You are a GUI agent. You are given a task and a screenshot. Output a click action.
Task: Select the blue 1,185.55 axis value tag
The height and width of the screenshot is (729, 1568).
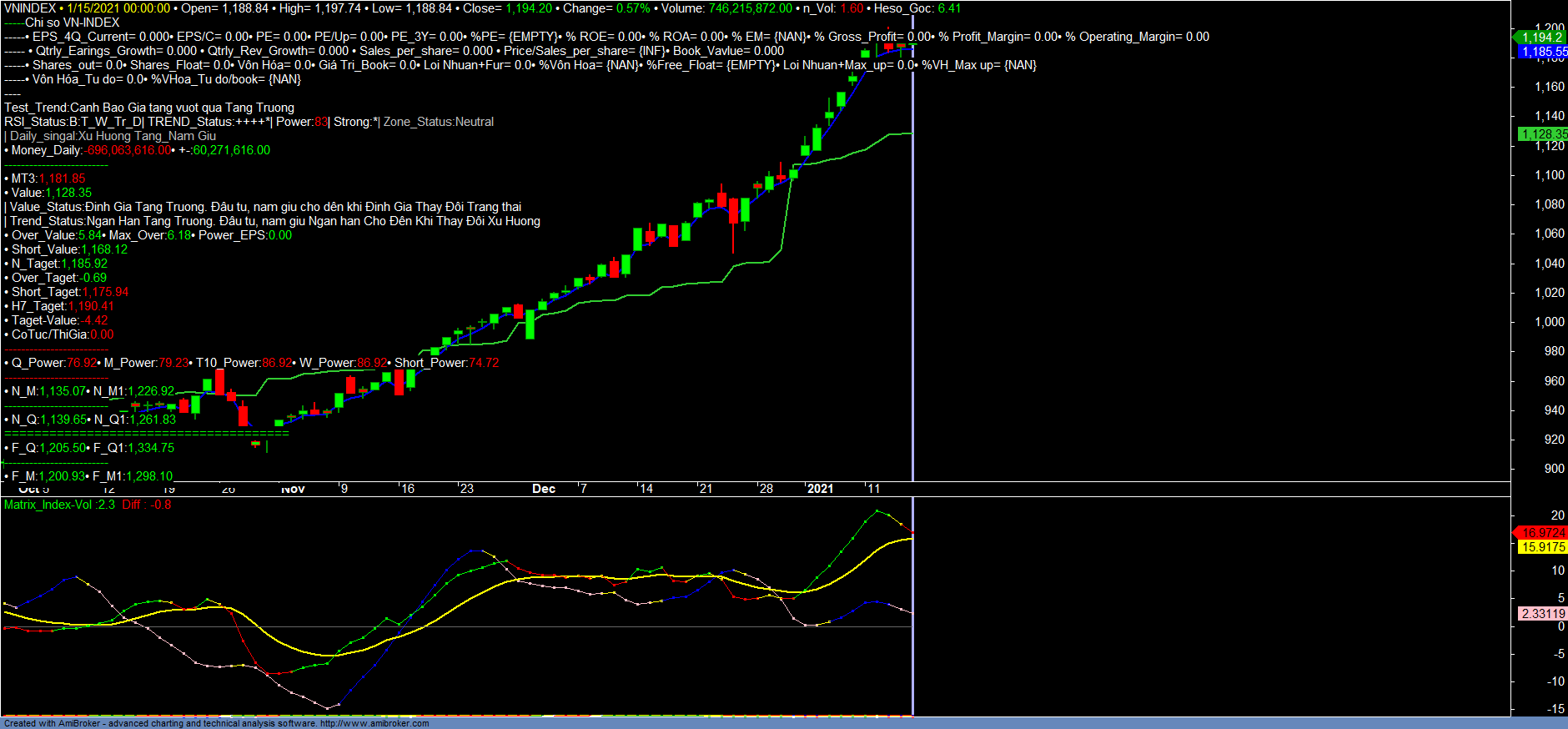pos(1543,52)
